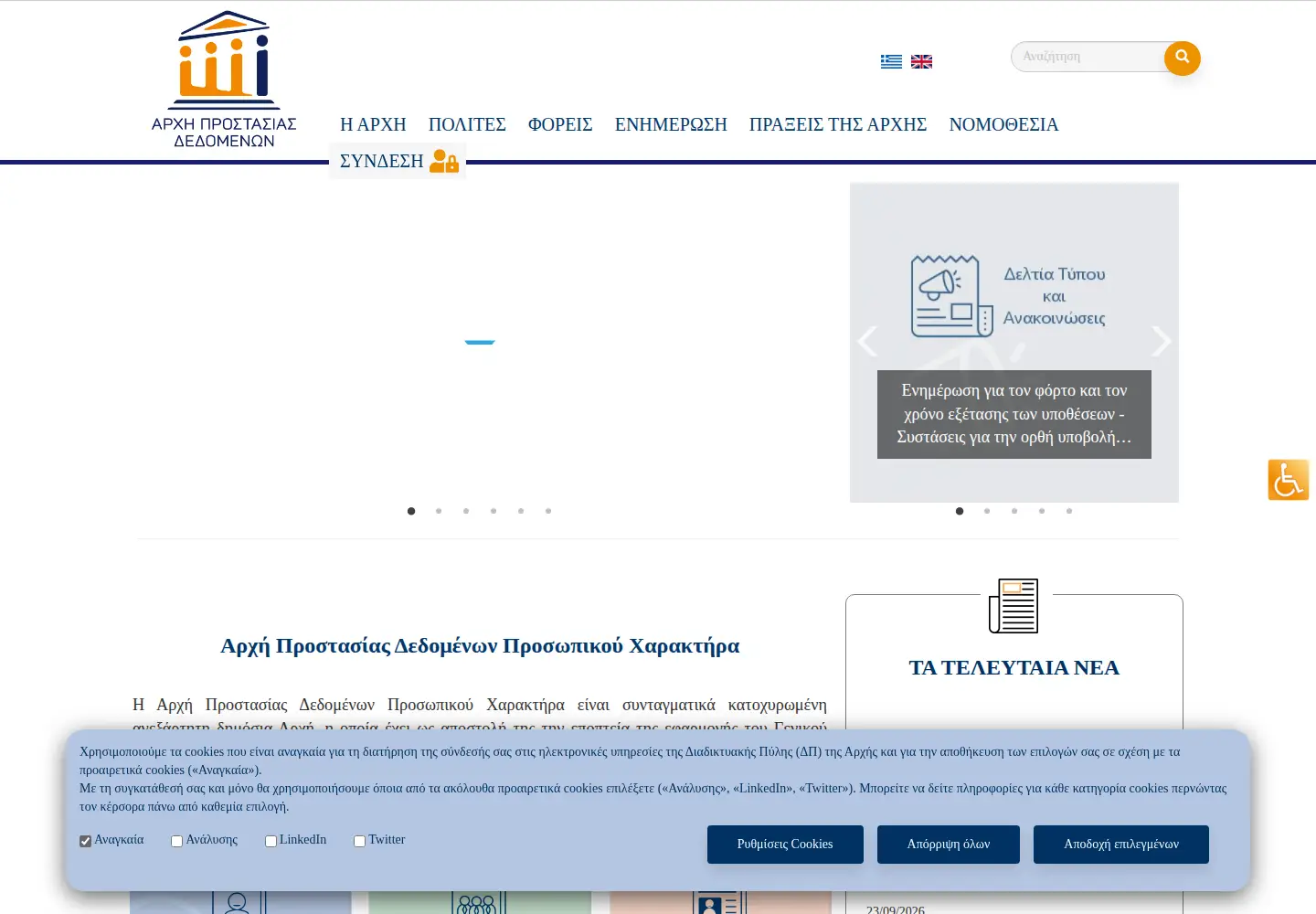Viewport: 1316px width, 914px height.
Task: Open the news item about case workload
Action: pos(1014,414)
